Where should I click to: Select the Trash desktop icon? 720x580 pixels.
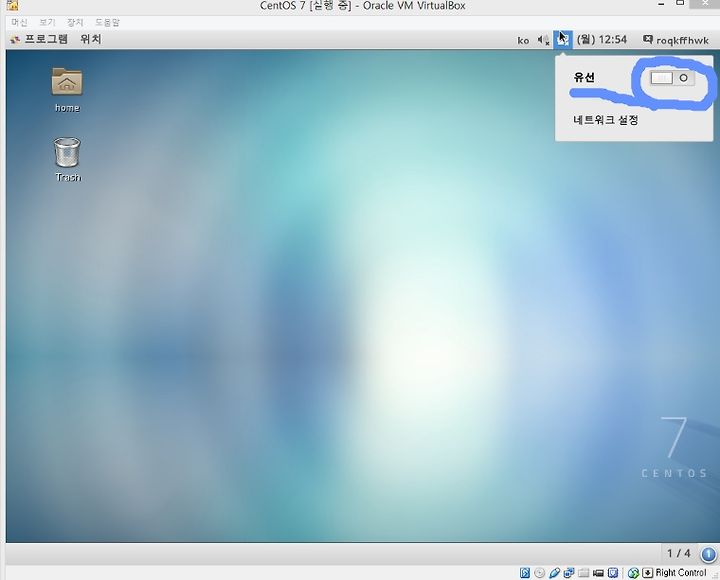(x=68, y=159)
